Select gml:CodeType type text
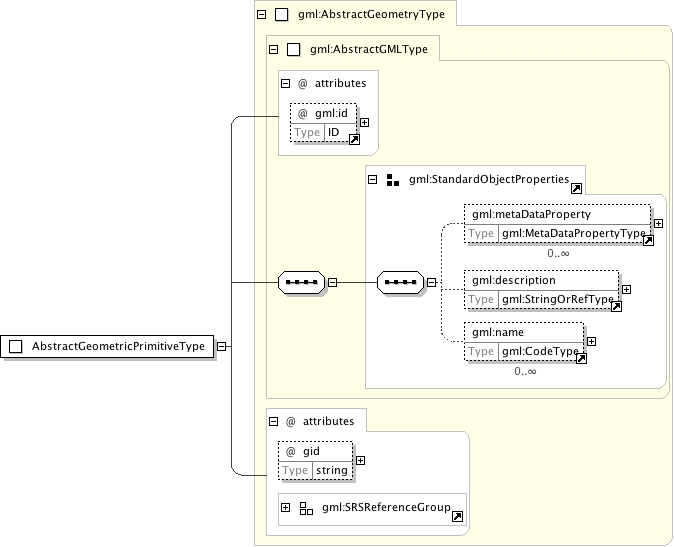This screenshot has height=547, width=674. point(540,351)
